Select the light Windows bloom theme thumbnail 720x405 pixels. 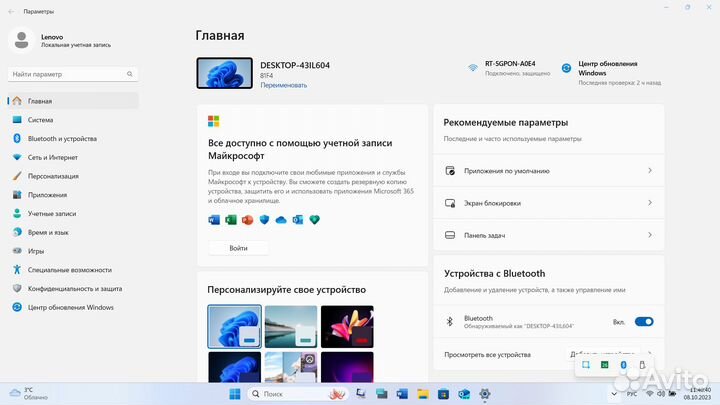pos(234,326)
